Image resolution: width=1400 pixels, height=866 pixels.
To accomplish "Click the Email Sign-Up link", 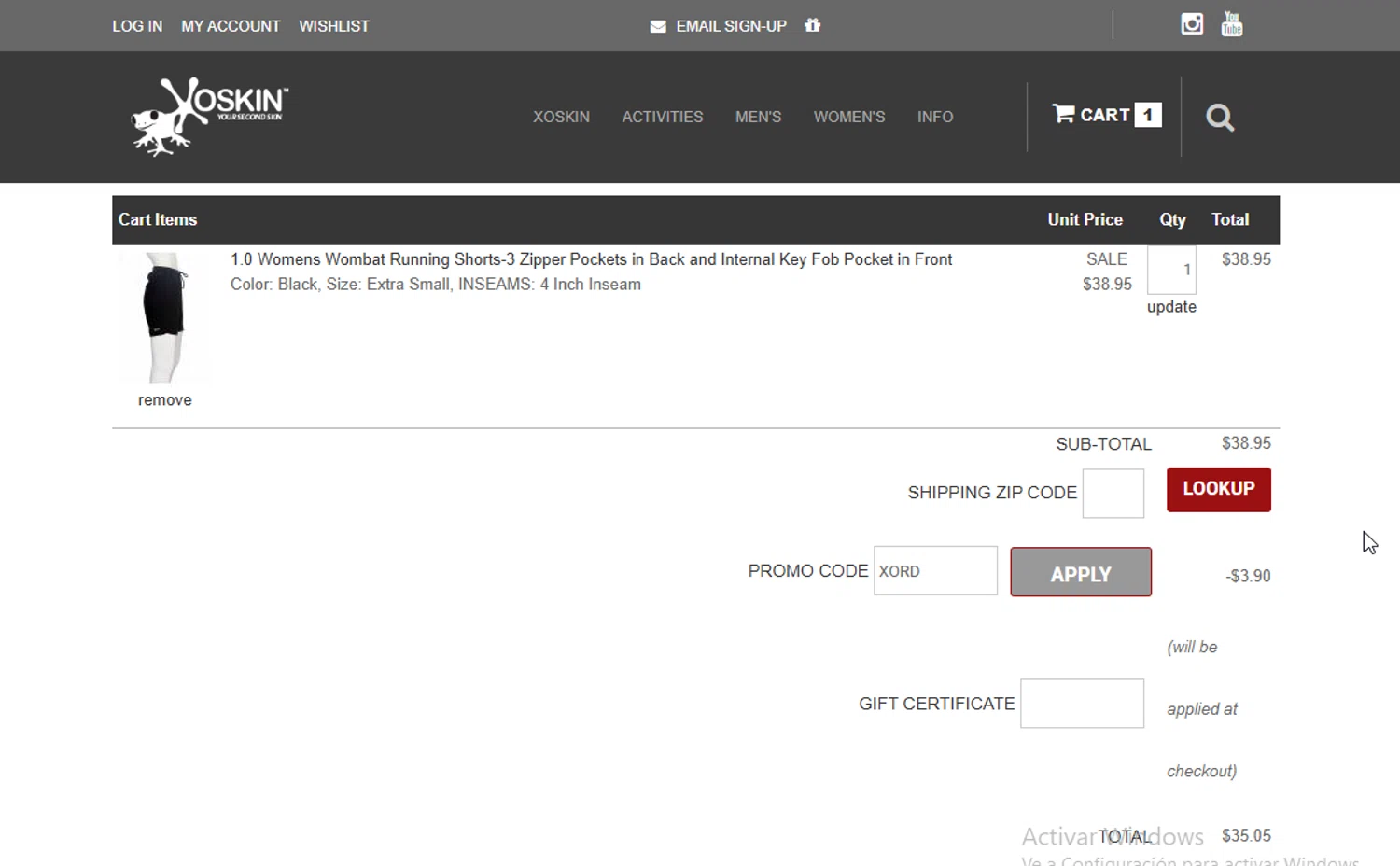I will [x=731, y=26].
